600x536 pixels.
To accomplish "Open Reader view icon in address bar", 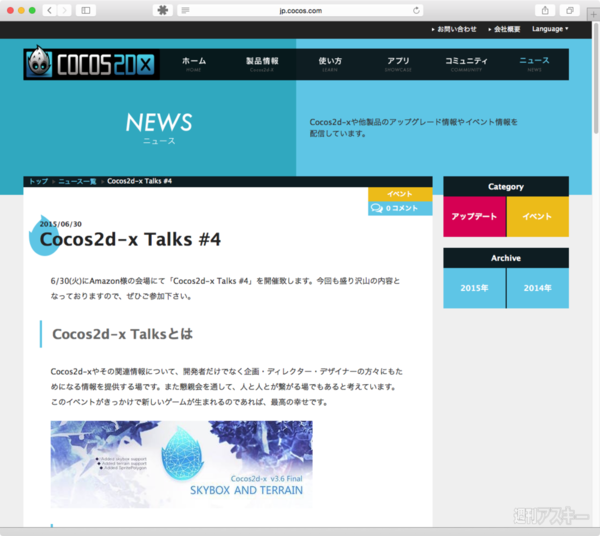I will [185, 10].
